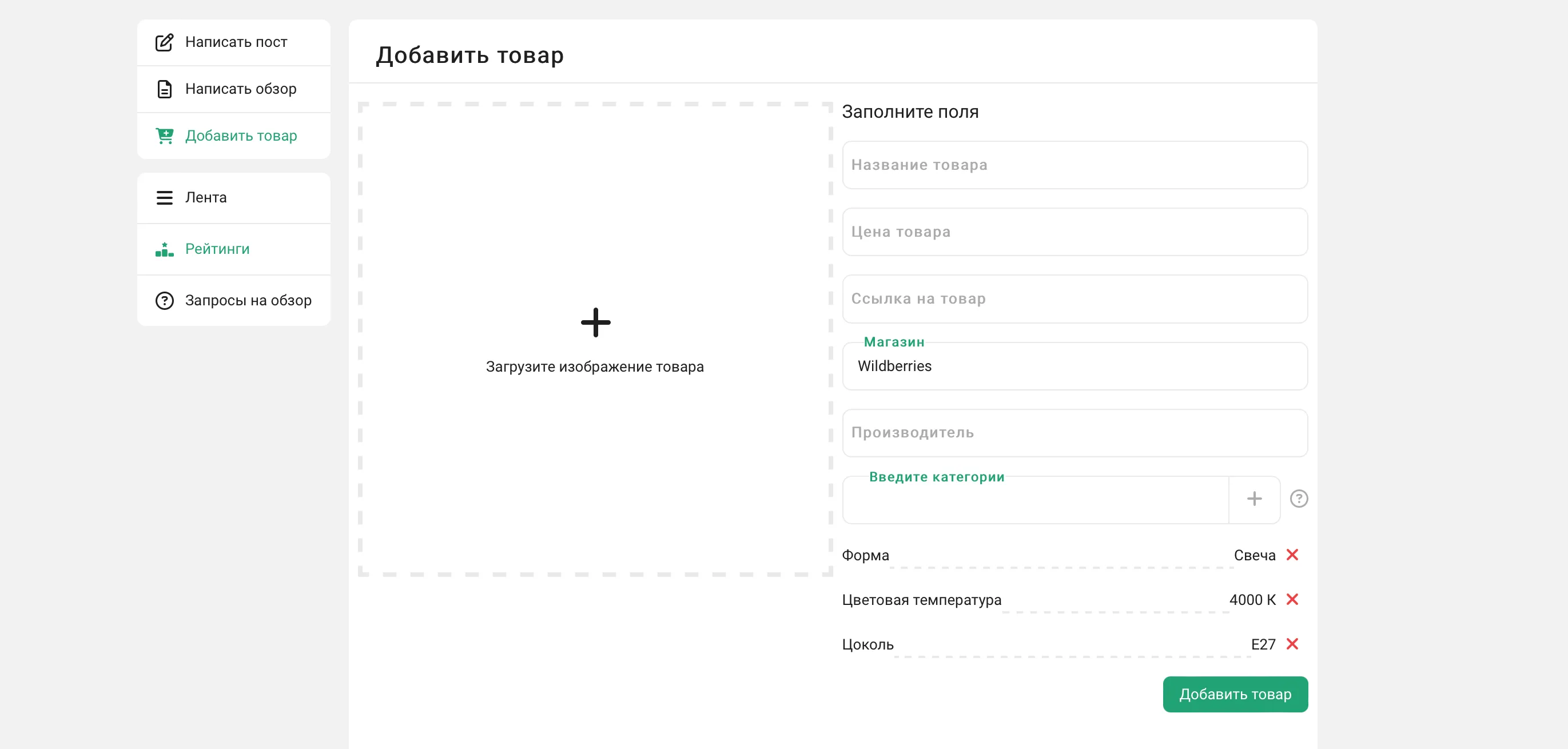The height and width of the screenshot is (749, 1568).
Task: Click question mark icon beside Запросы на обзор
Action: point(164,301)
